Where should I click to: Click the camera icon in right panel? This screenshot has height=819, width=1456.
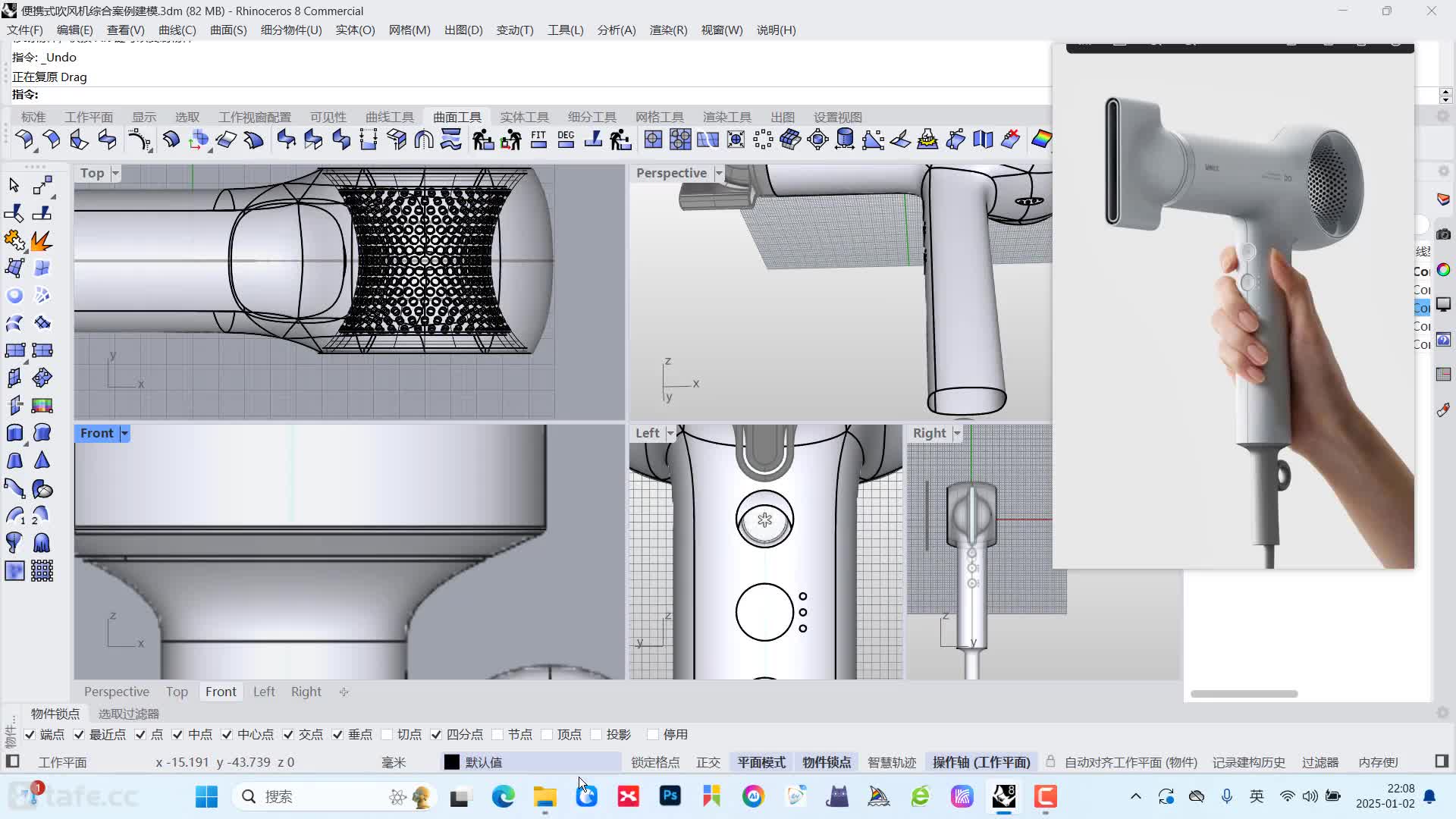point(1443,234)
